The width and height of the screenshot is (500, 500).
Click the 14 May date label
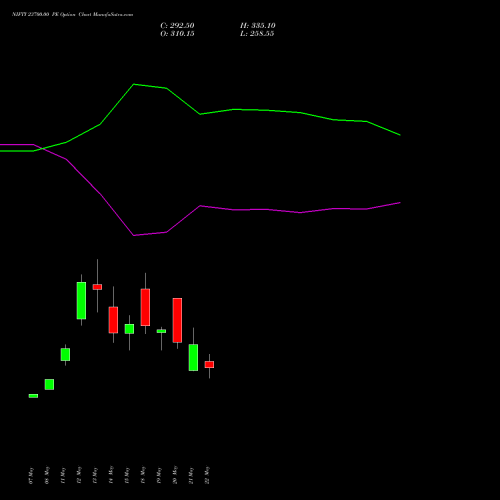(111, 475)
